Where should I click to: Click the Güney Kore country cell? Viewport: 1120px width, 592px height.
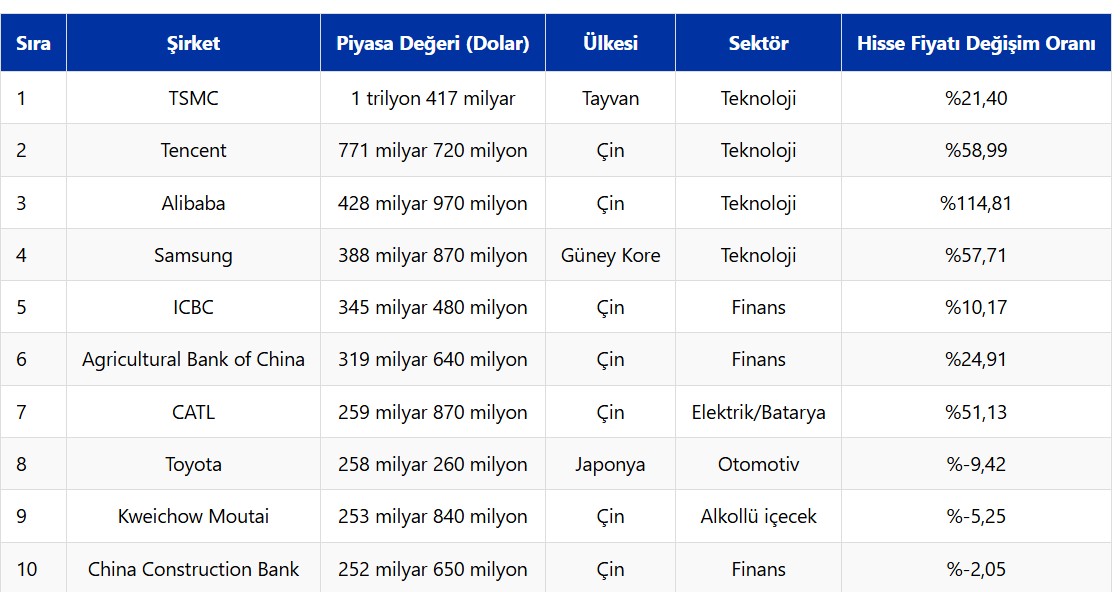610,255
